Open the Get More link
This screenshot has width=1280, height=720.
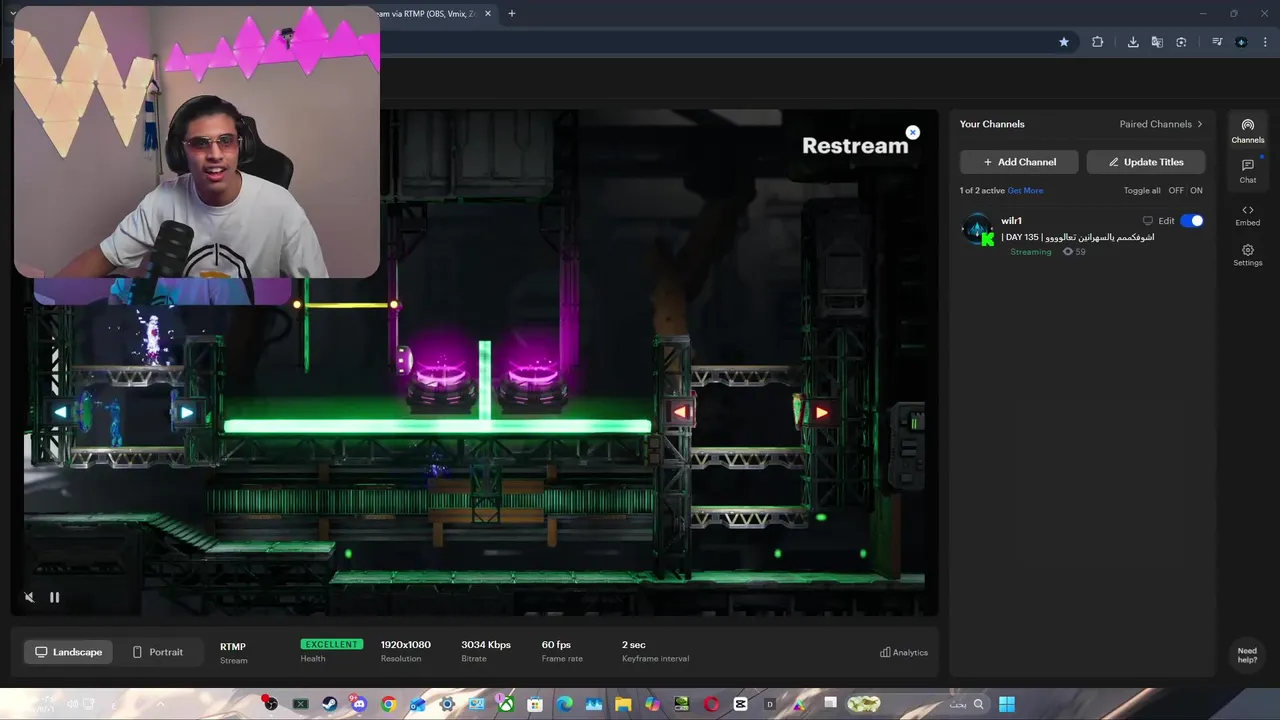pyautogui.click(x=1025, y=190)
